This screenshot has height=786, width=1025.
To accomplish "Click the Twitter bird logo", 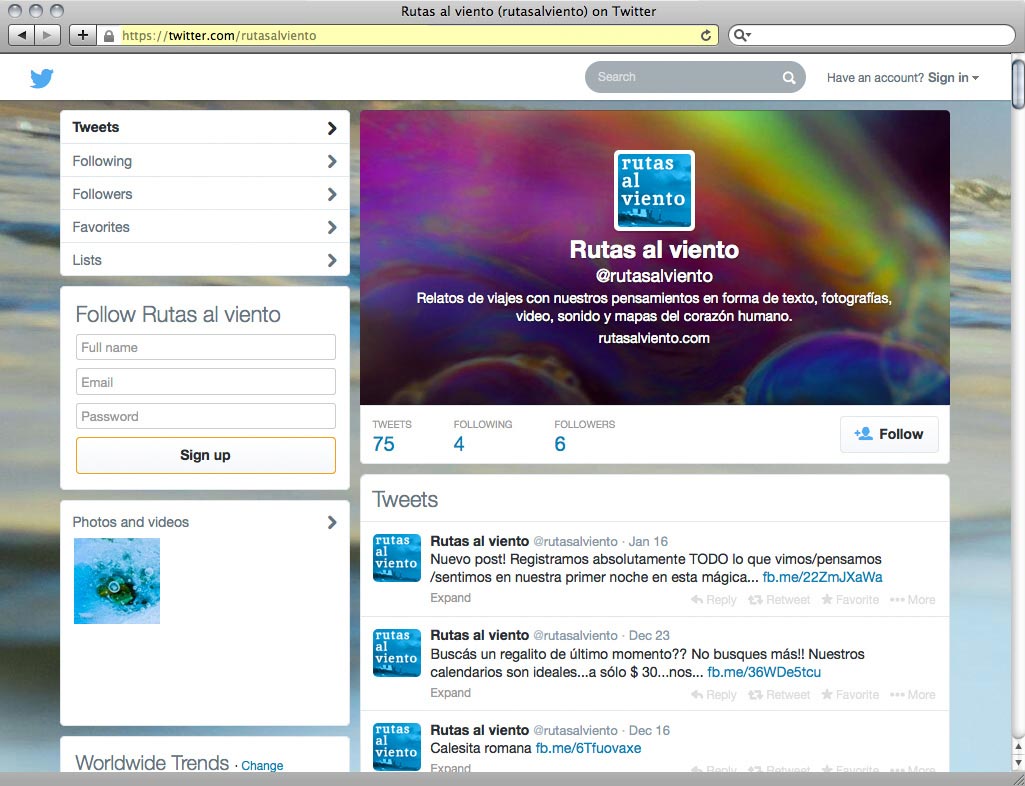I will point(41,78).
